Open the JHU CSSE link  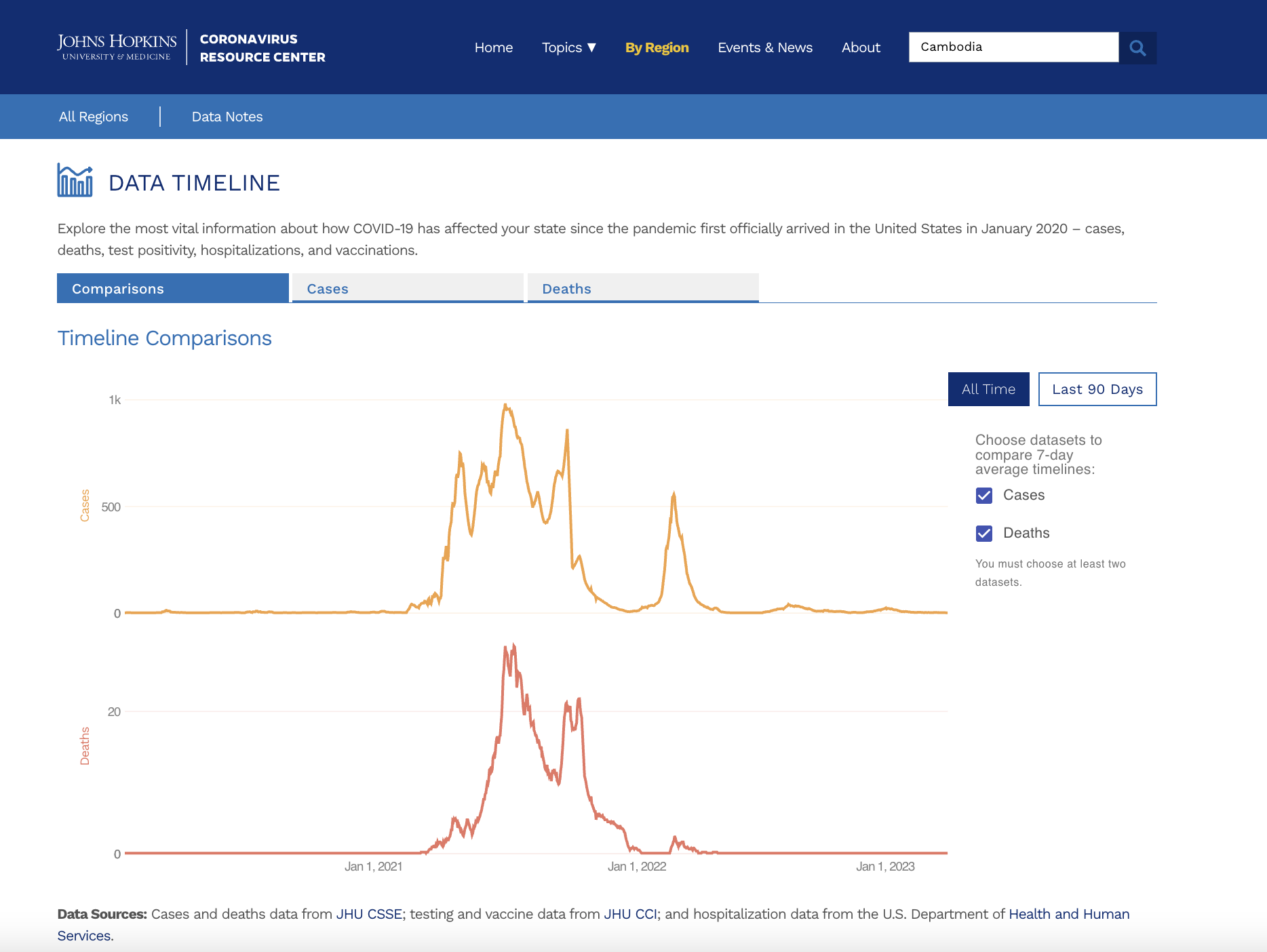point(369,914)
